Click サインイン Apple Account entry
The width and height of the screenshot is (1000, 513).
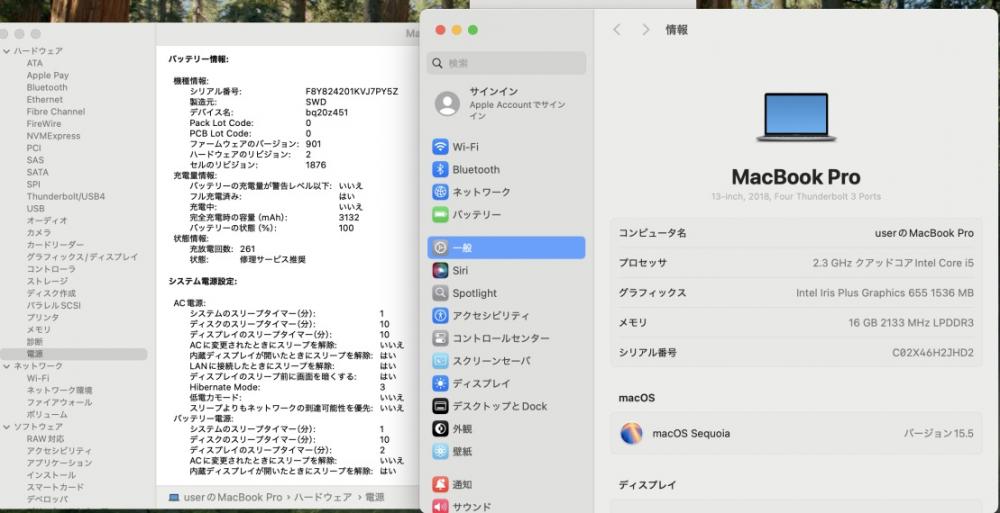coord(506,104)
